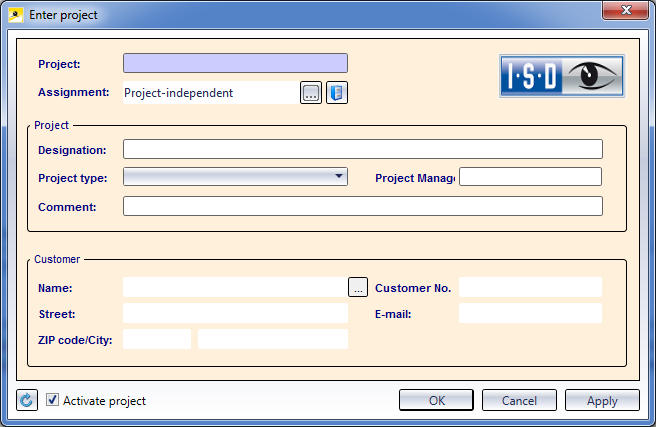Screen dimensions: 656x427
Task: Click the E-mail input field
Action: (x=530, y=313)
